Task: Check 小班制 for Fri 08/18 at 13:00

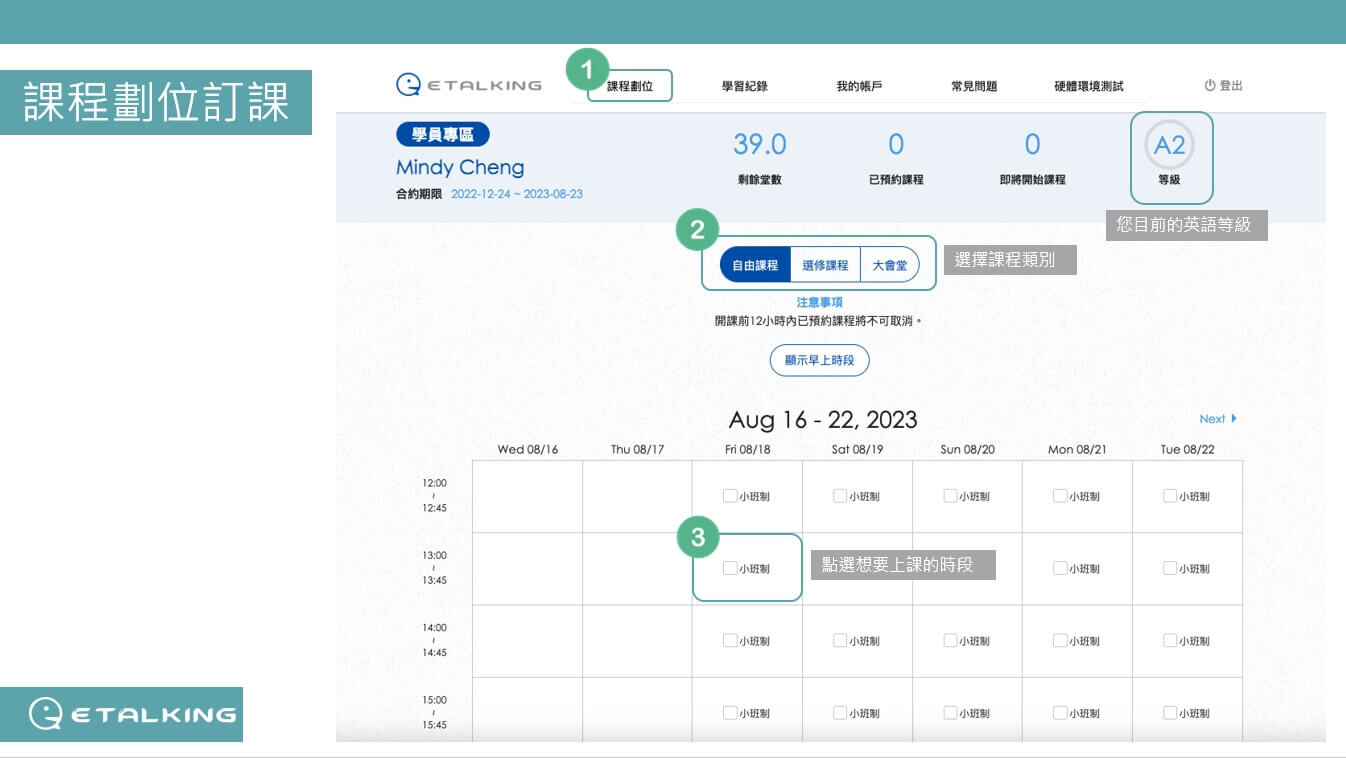Action: pos(730,568)
